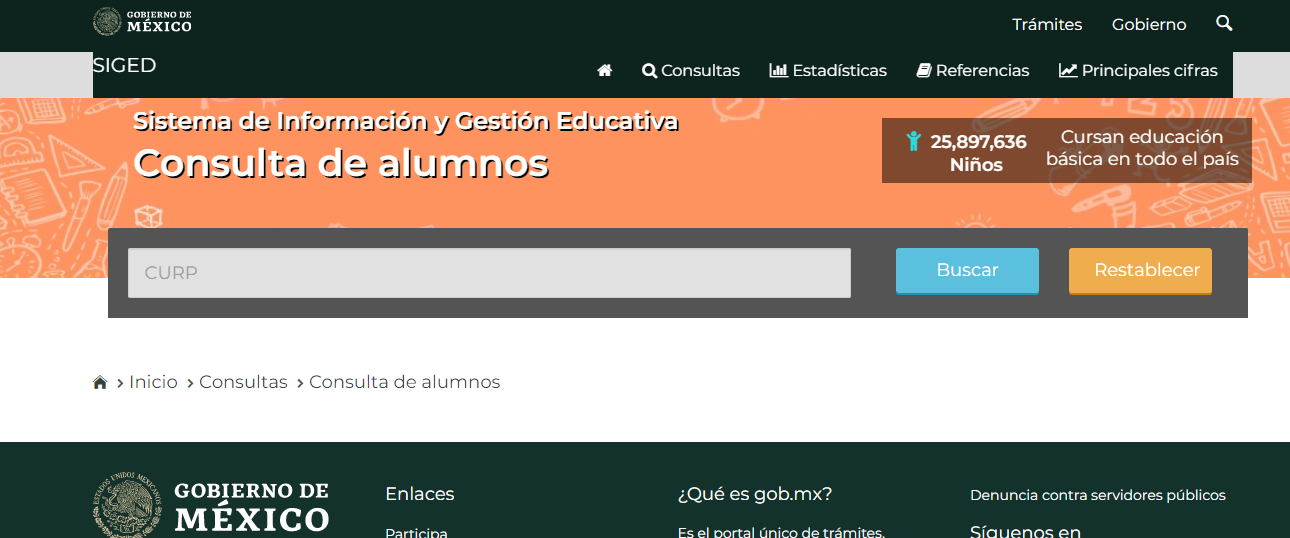Image resolution: width=1290 pixels, height=538 pixels.
Task: Click the ¿Qué es gob.mx? heading
Action: click(x=755, y=494)
